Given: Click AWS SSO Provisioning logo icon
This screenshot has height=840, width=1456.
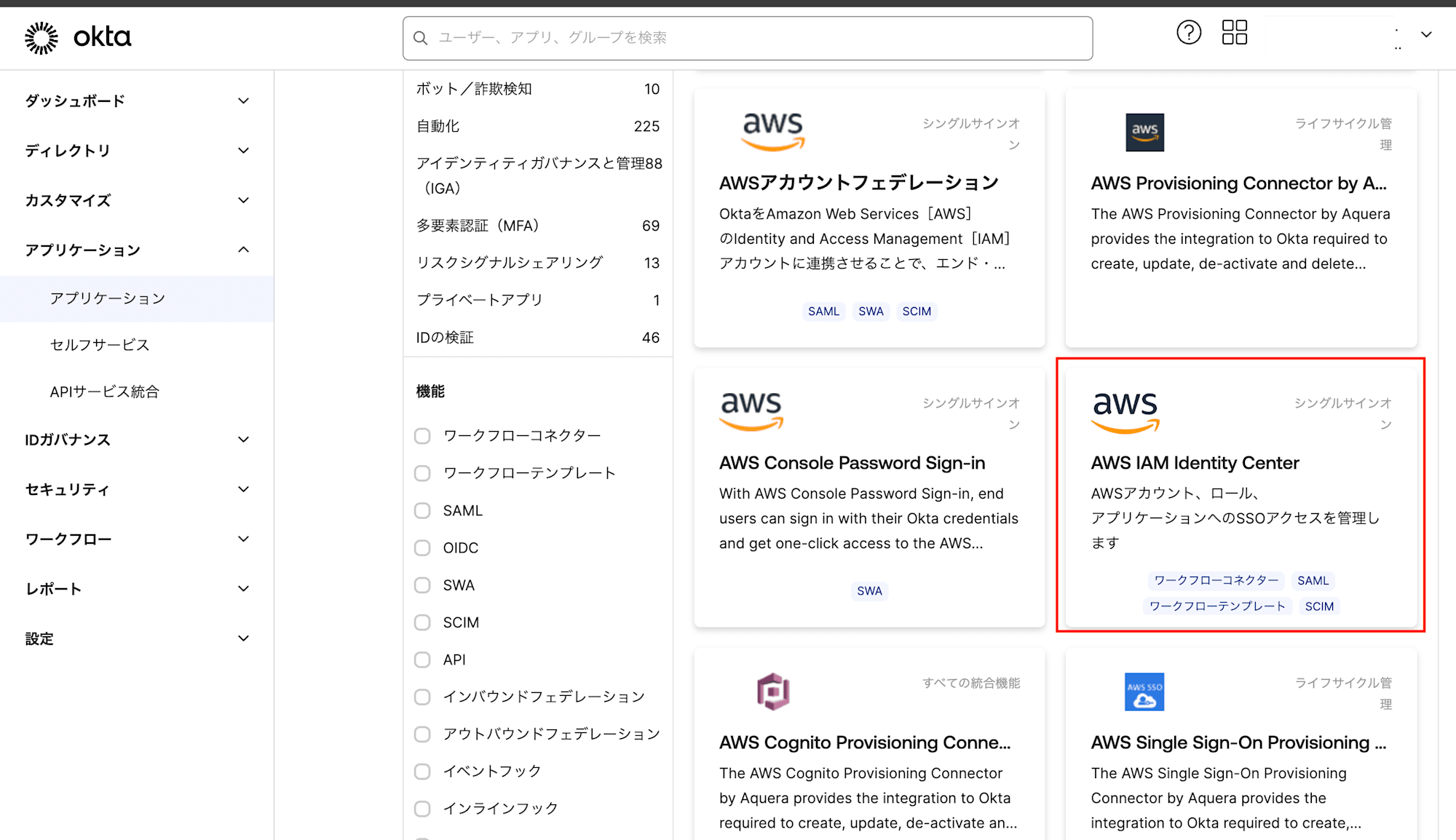Looking at the screenshot, I should (x=1144, y=692).
